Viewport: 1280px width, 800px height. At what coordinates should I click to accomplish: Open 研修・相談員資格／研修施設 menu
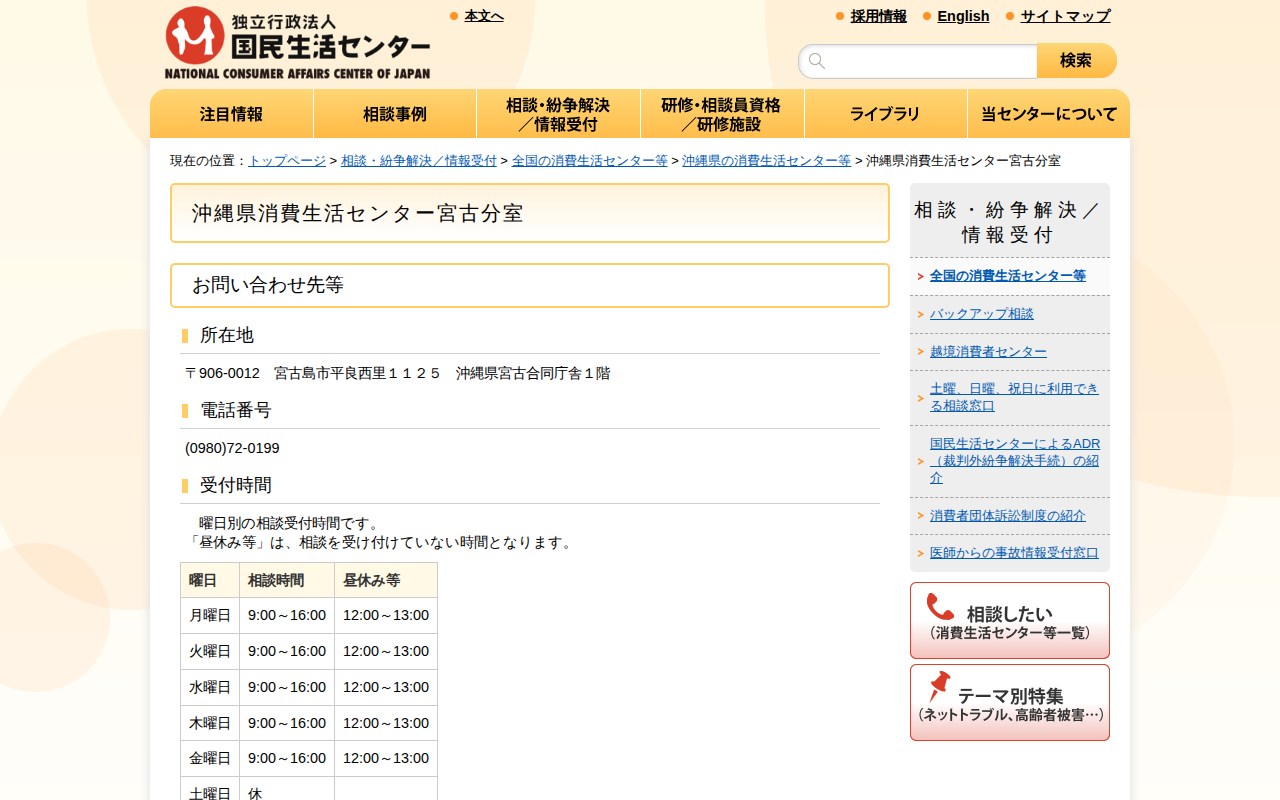(722, 113)
